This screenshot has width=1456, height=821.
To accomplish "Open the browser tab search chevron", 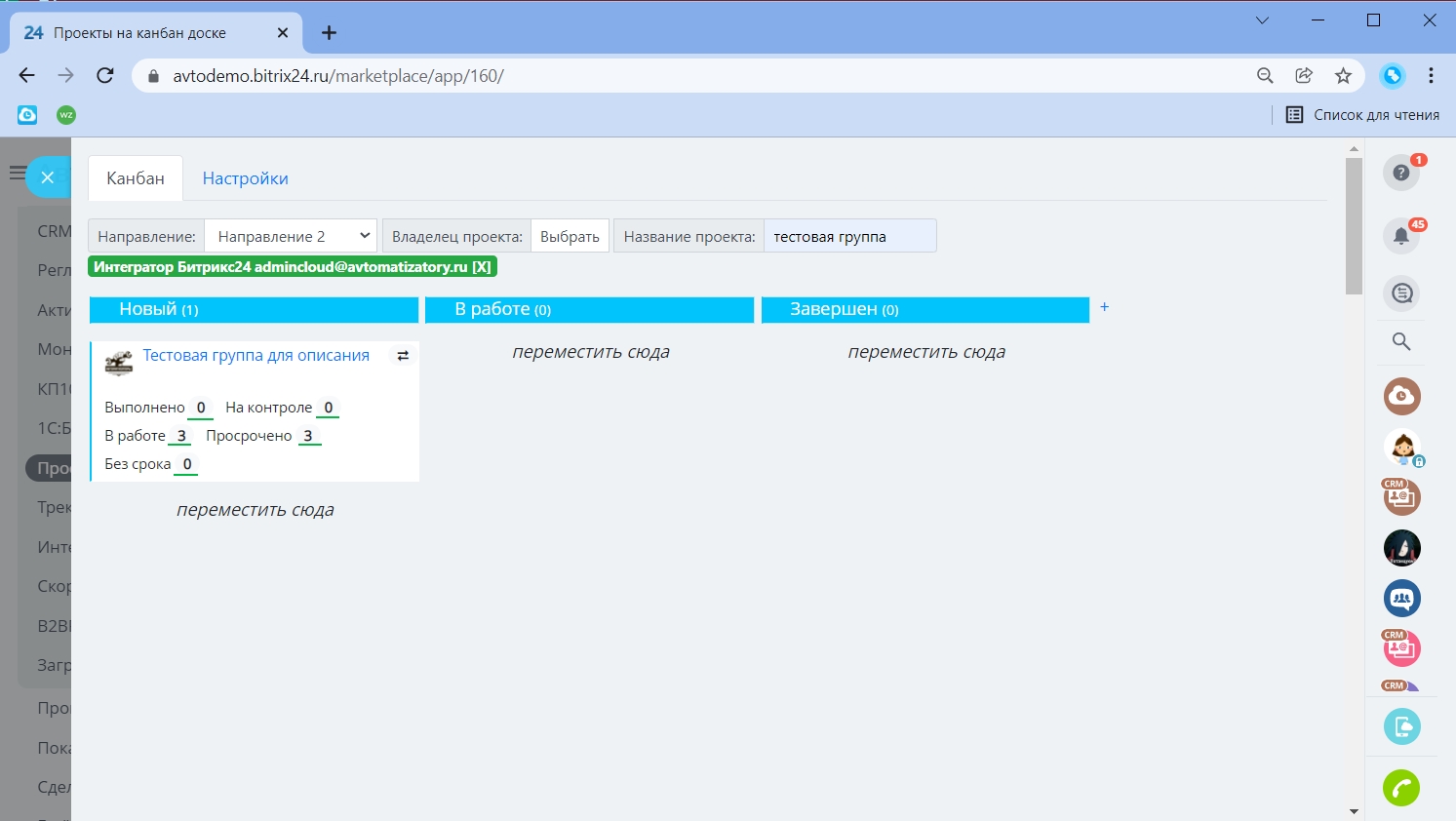I will pyautogui.click(x=1262, y=20).
